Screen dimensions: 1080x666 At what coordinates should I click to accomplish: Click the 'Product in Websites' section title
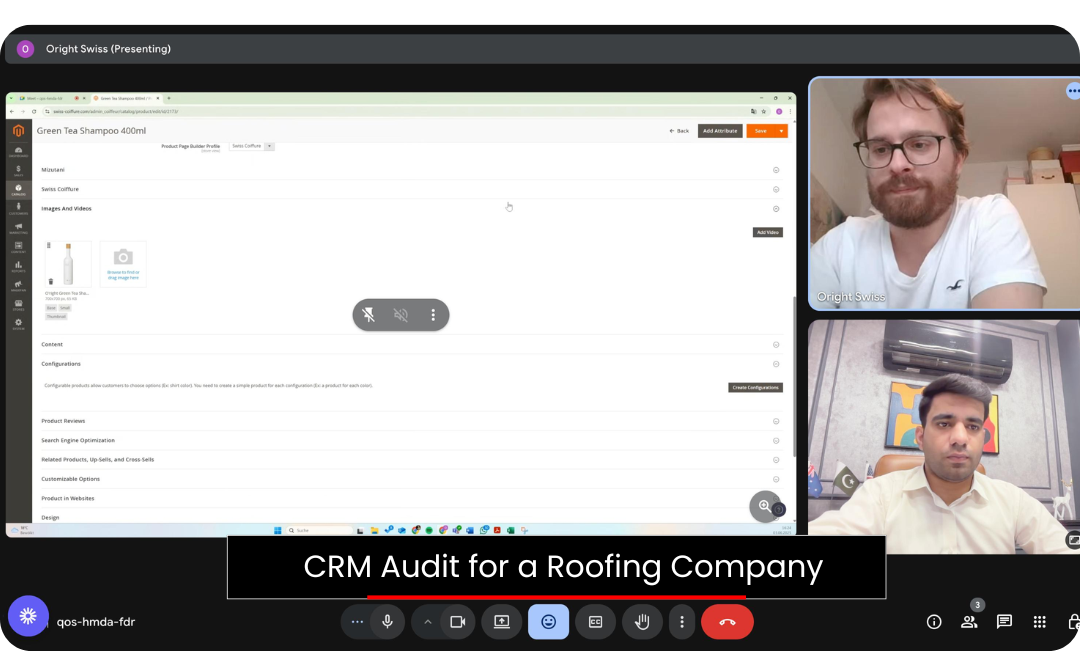point(68,498)
